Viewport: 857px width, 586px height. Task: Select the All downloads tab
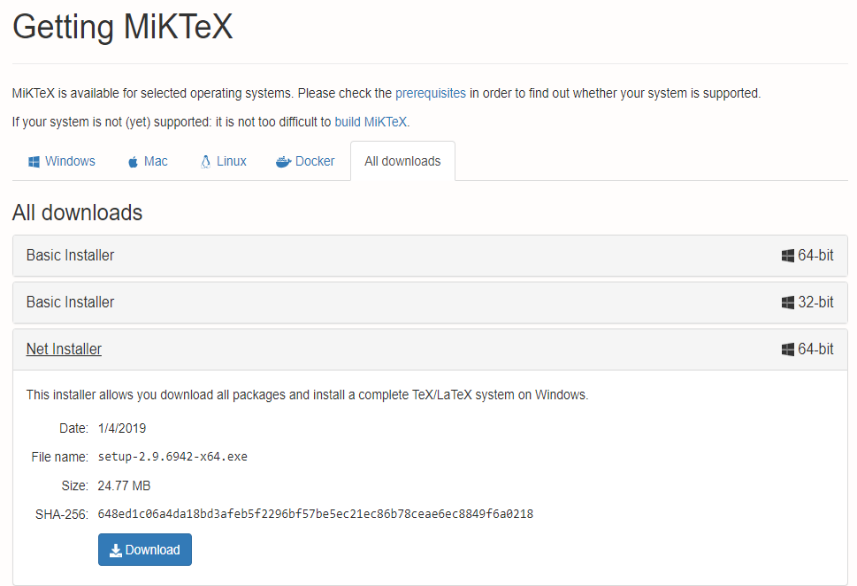tap(402, 160)
